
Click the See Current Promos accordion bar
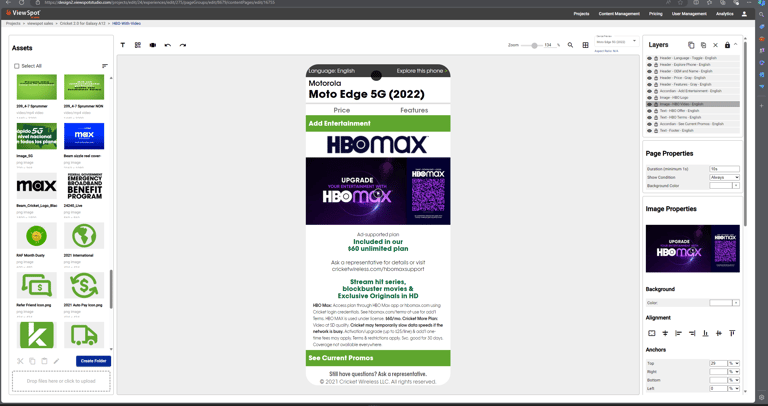(x=378, y=358)
